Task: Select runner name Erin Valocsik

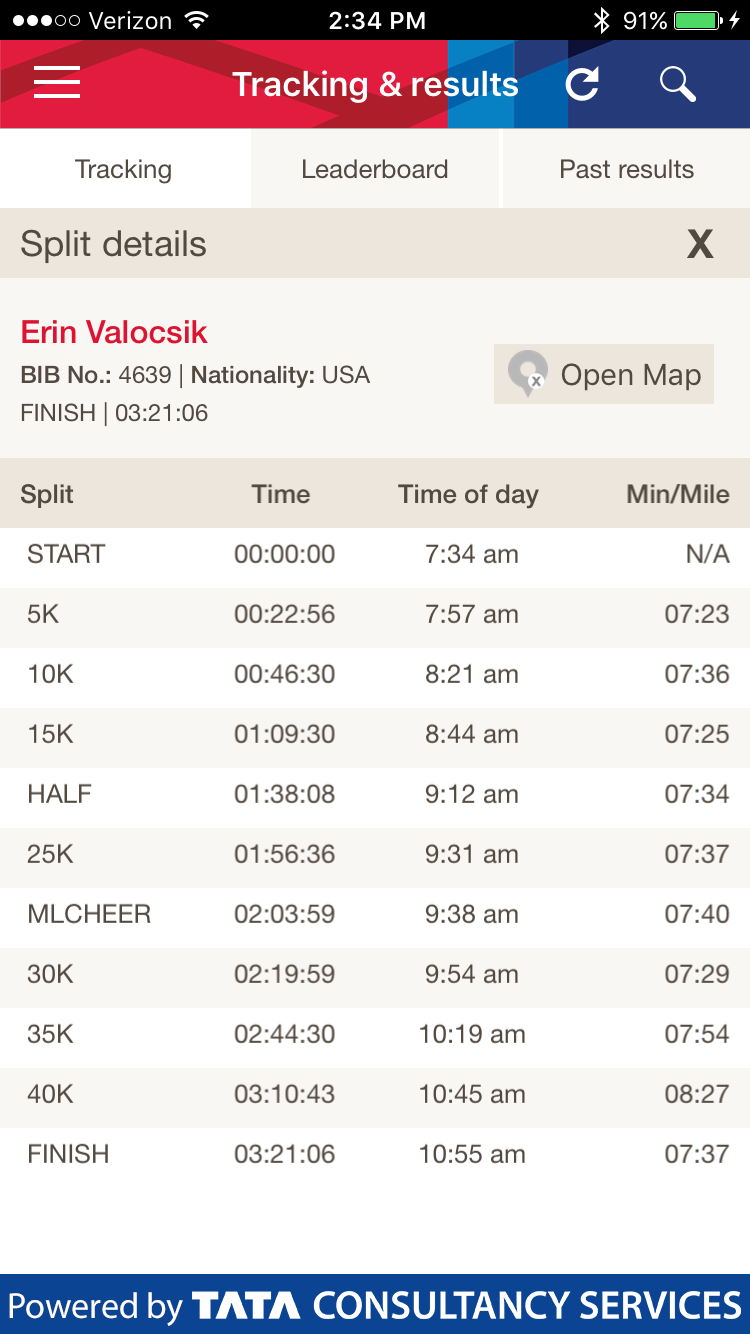Action: [x=114, y=332]
